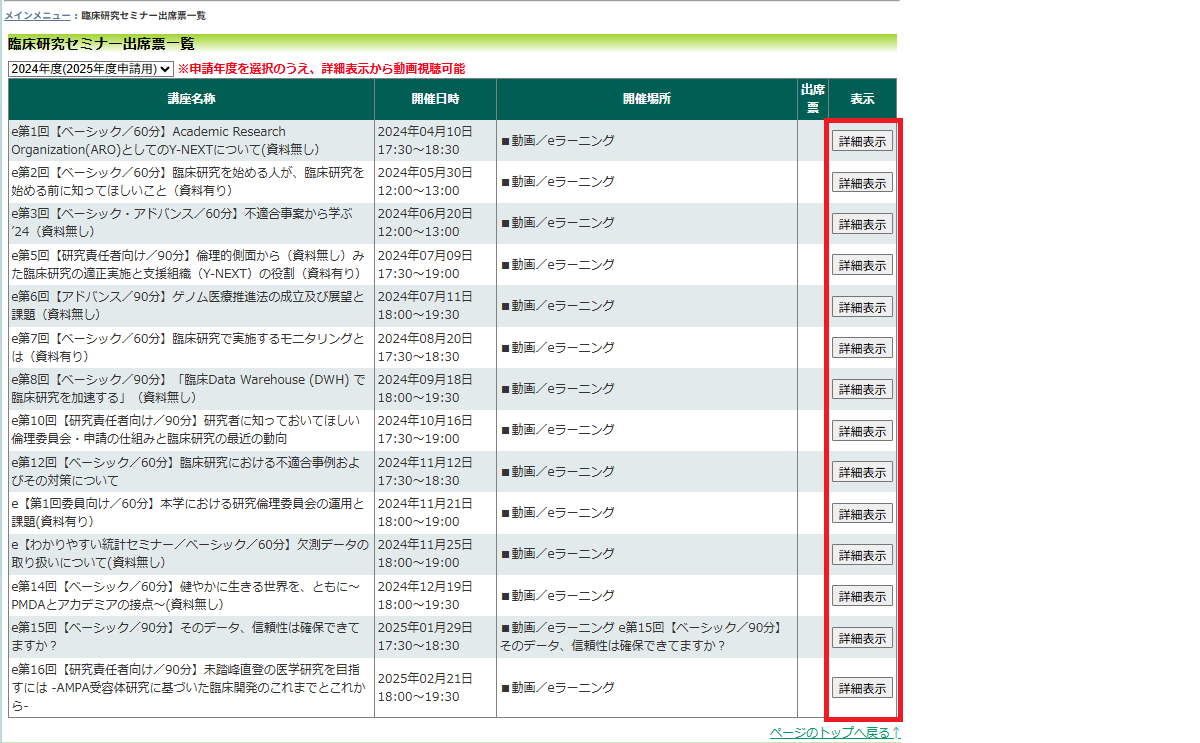1200x743 pixels.
Task: Click 詳細表示 for e第7回 モニタリング seminar
Action: (x=862, y=348)
